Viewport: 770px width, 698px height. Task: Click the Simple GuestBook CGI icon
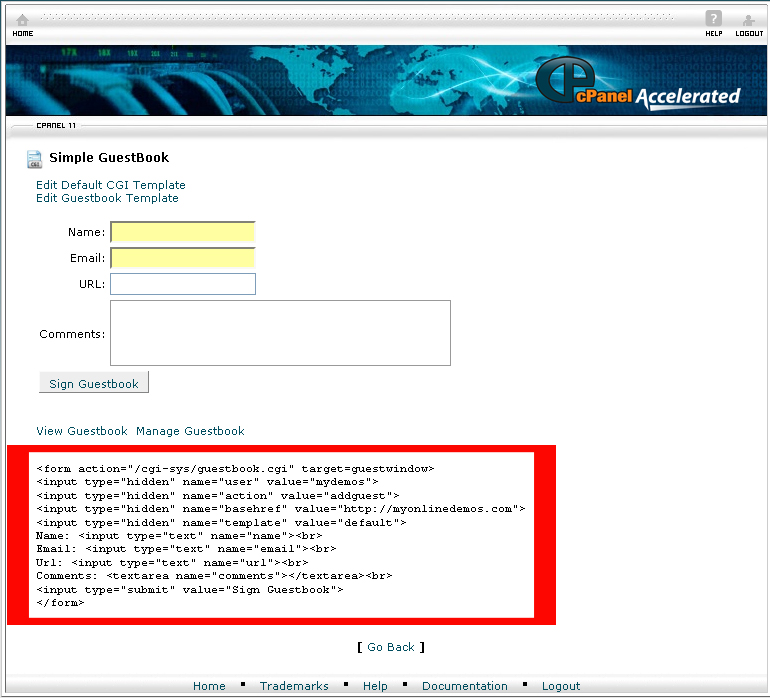(34, 159)
